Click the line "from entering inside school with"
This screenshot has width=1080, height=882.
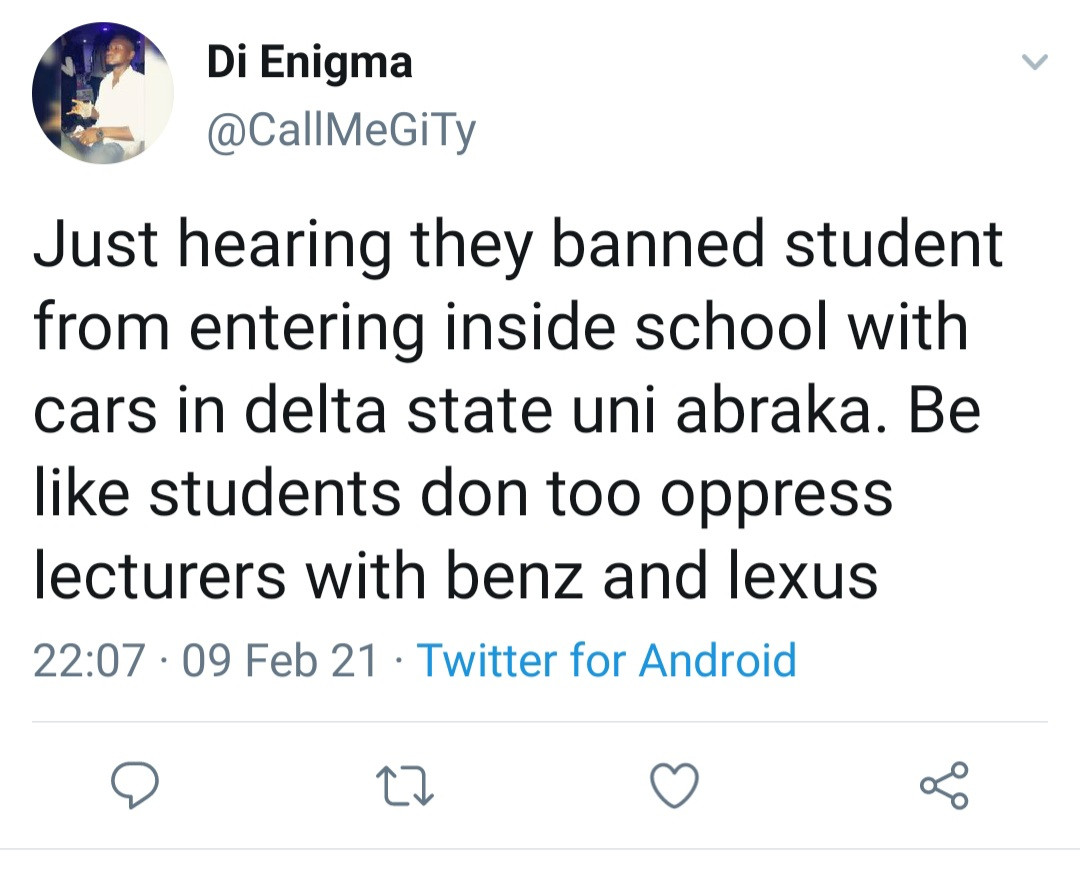click(501, 330)
